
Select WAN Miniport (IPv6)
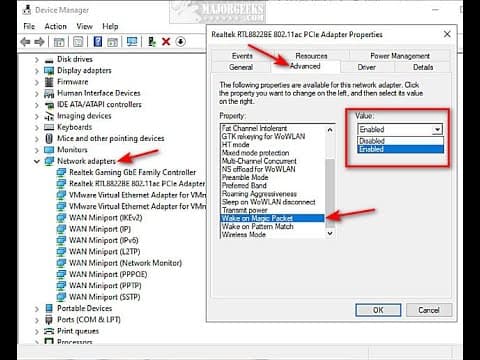[x=104, y=240]
